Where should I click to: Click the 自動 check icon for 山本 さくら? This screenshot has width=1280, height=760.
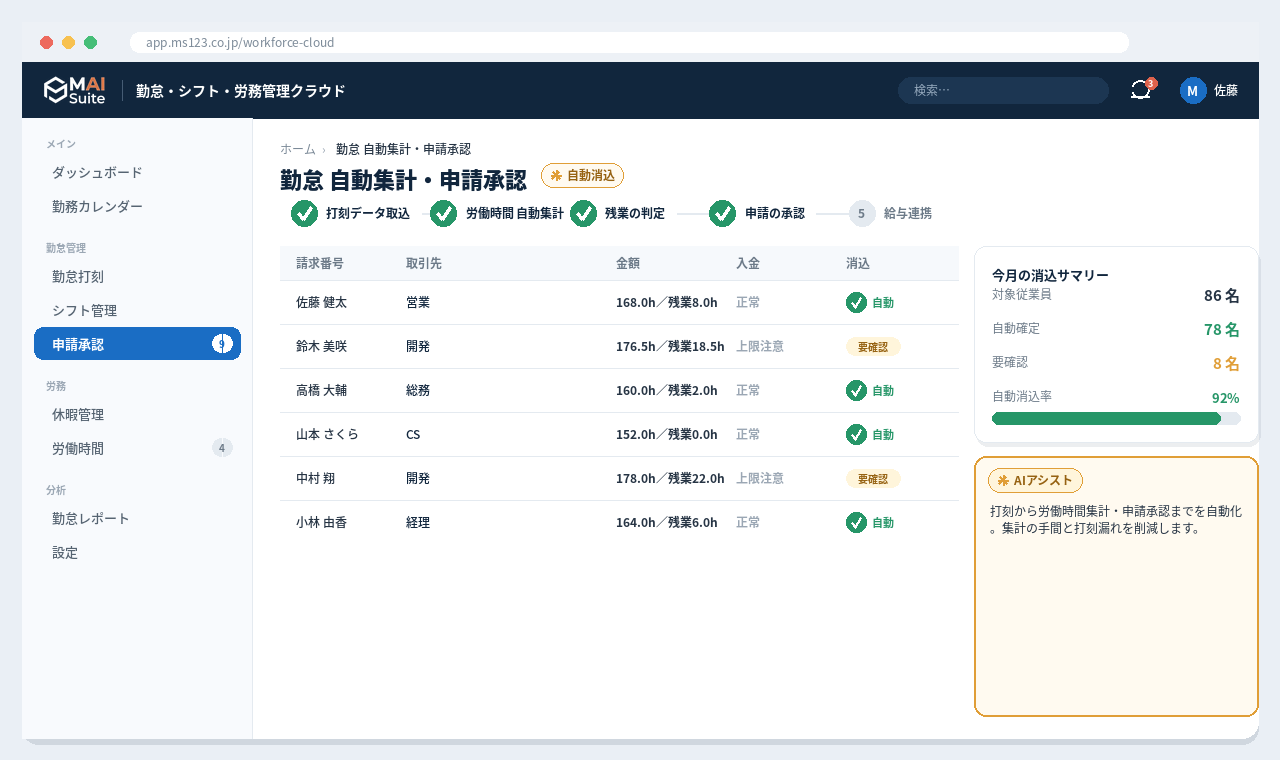coord(856,434)
